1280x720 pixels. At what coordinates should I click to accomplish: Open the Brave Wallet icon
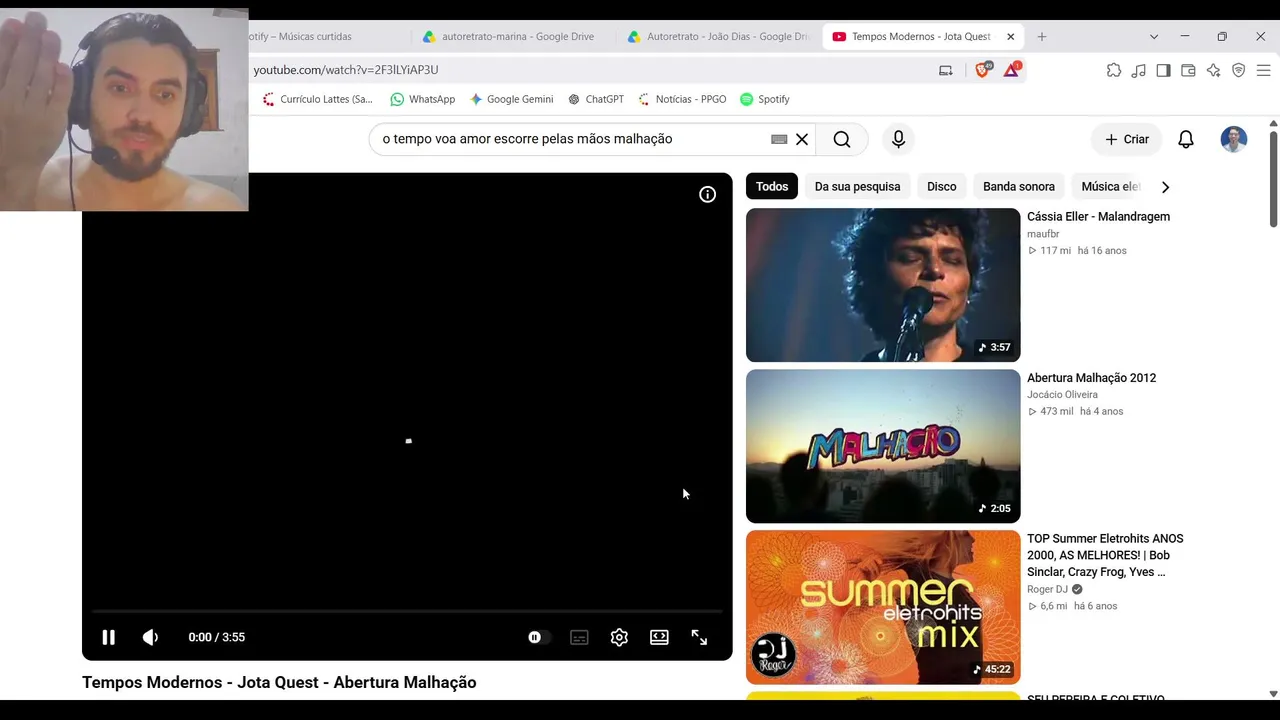click(x=1188, y=70)
